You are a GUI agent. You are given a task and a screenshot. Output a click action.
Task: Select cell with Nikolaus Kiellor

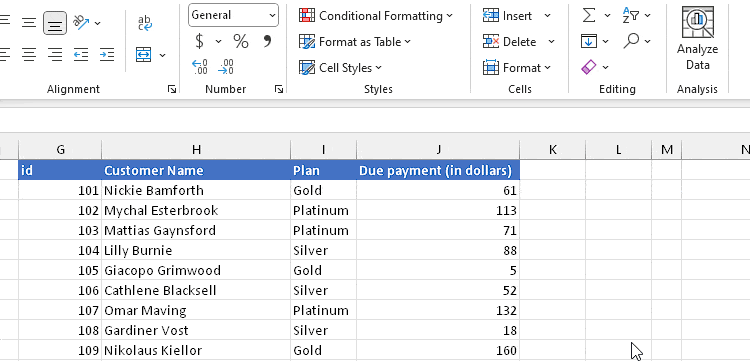[196, 350]
